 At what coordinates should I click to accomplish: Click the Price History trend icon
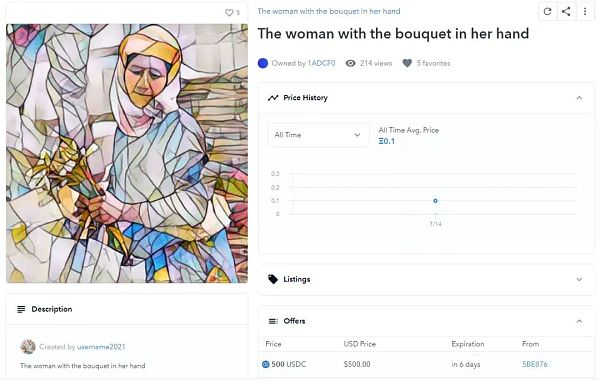[x=273, y=98]
